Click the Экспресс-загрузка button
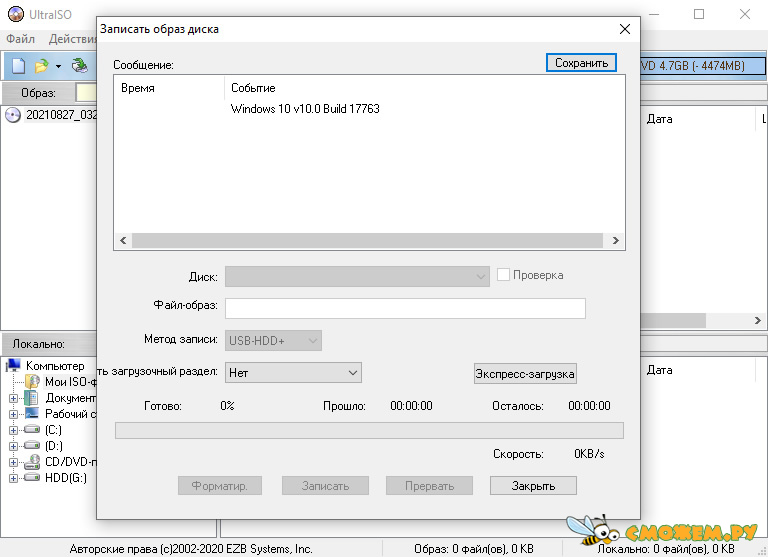 [x=525, y=374]
